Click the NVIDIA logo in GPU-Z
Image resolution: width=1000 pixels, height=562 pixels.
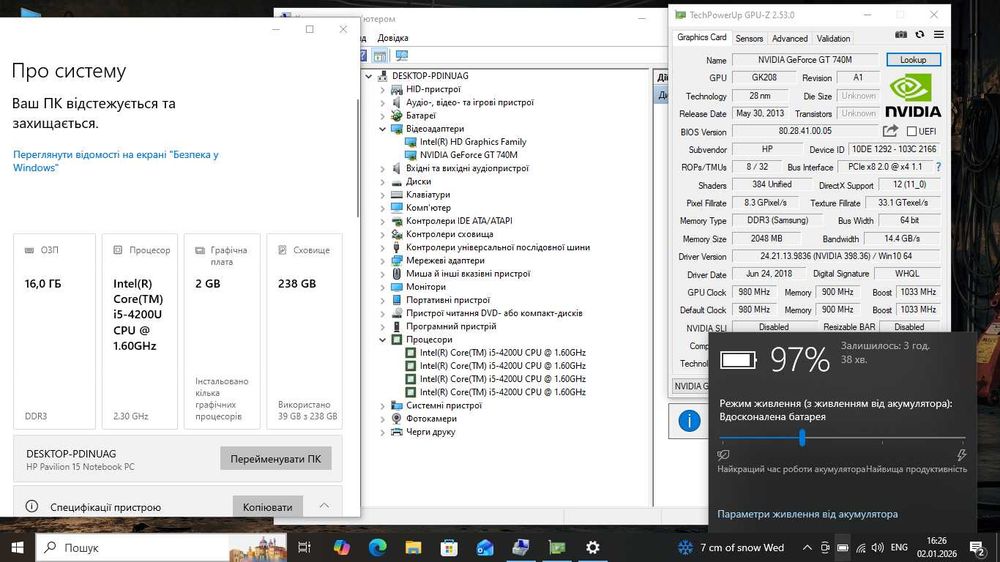tap(913, 95)
